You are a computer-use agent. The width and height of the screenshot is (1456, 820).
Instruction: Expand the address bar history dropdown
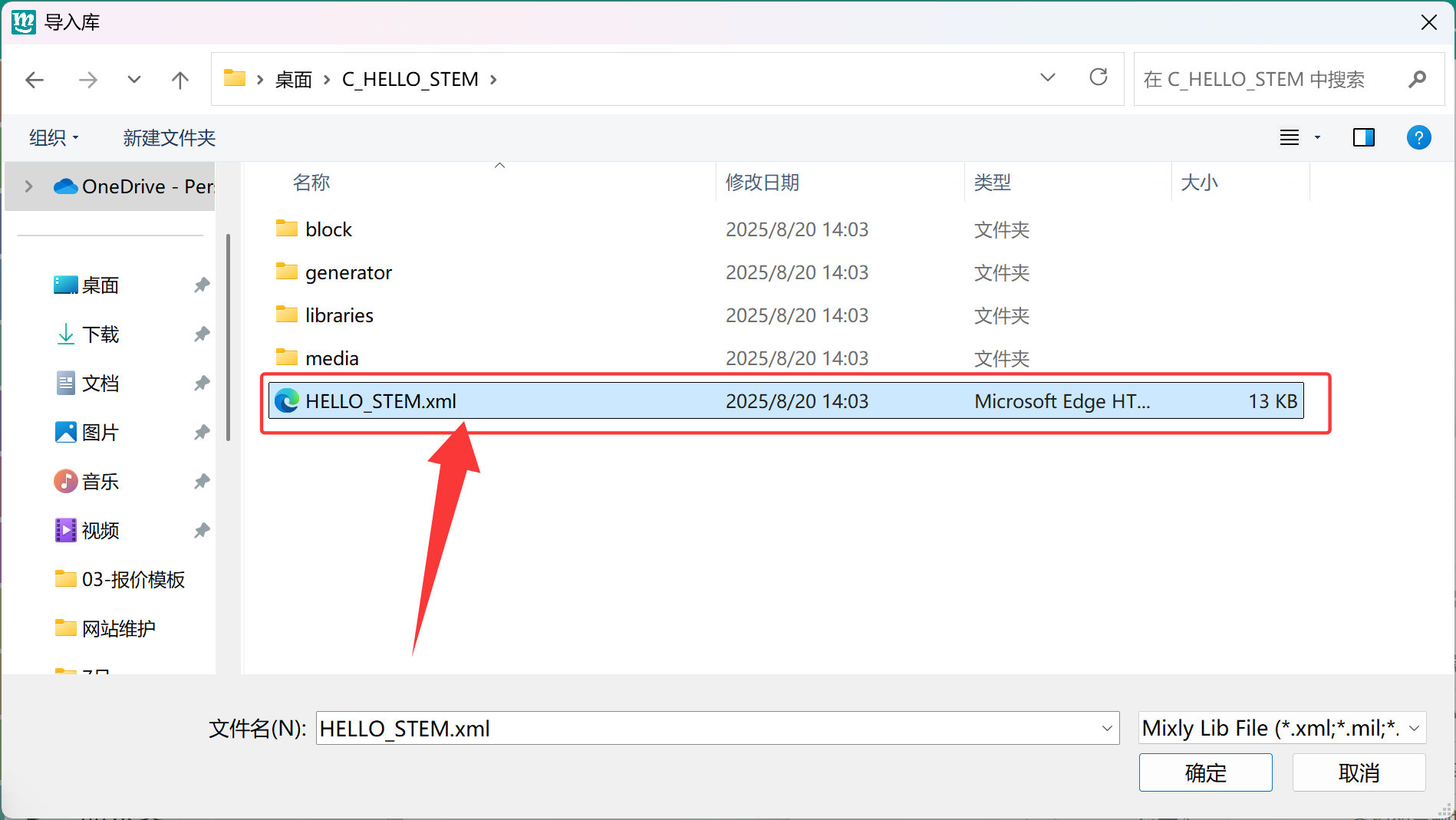(x=1047, y=78)
